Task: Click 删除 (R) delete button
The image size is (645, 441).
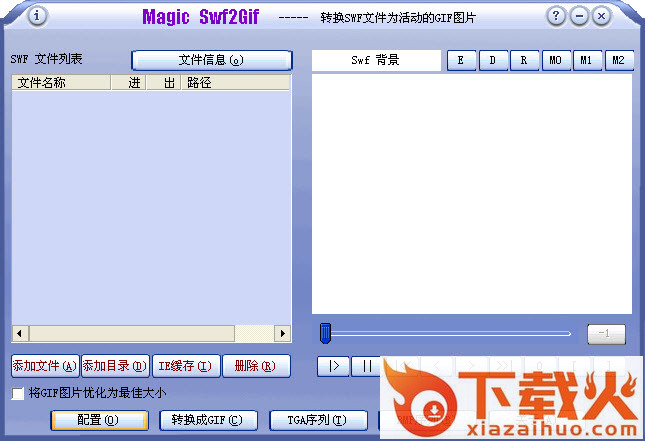Action: pos(256,366)
